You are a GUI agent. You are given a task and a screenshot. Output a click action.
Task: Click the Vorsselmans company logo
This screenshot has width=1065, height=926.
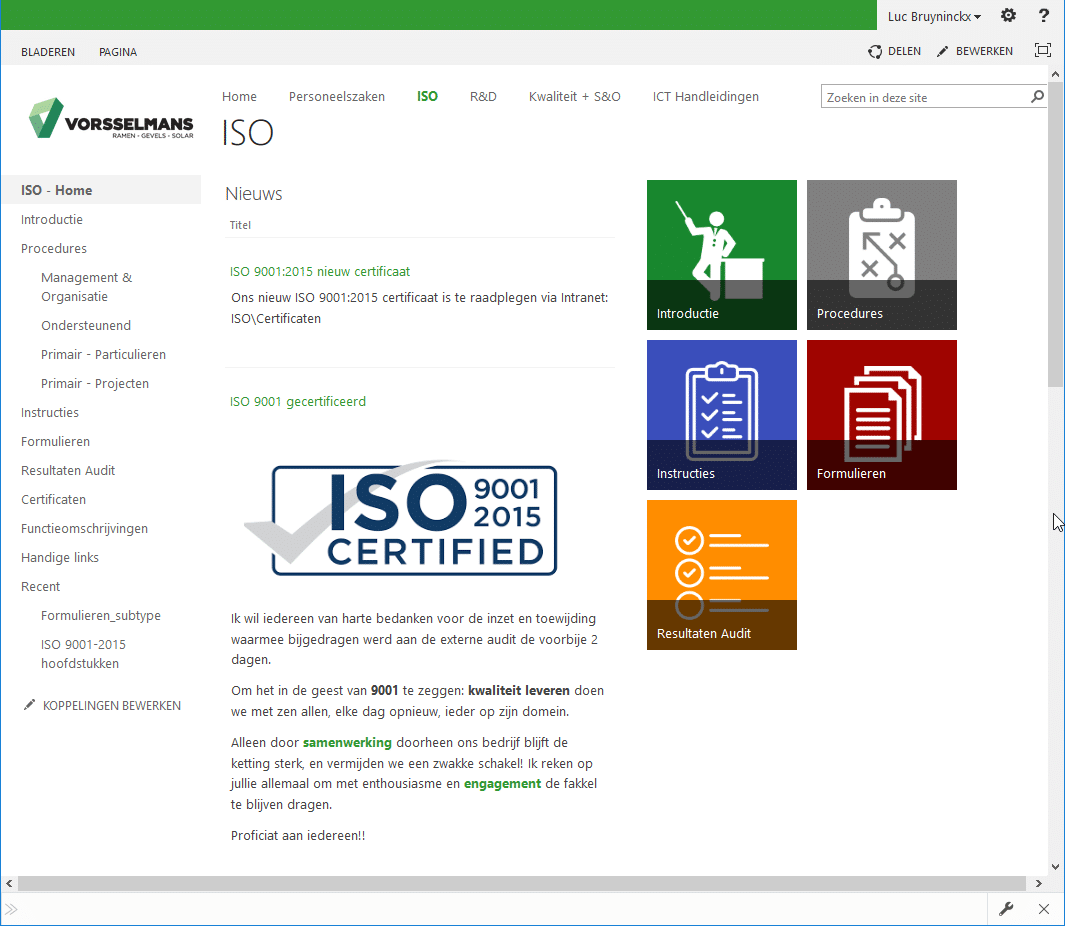(111, 118)
